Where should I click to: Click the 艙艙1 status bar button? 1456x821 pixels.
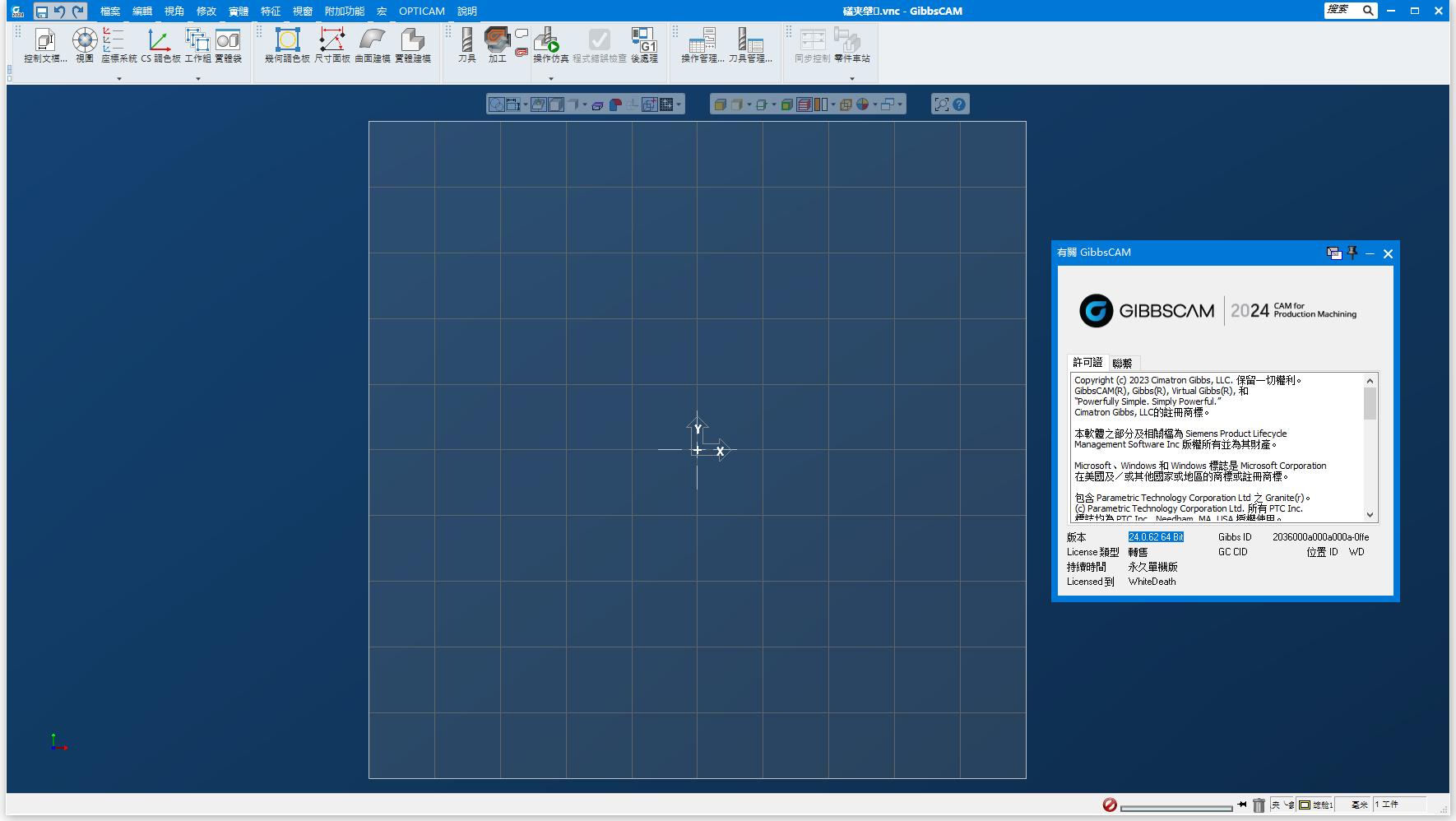(1315, 805)
